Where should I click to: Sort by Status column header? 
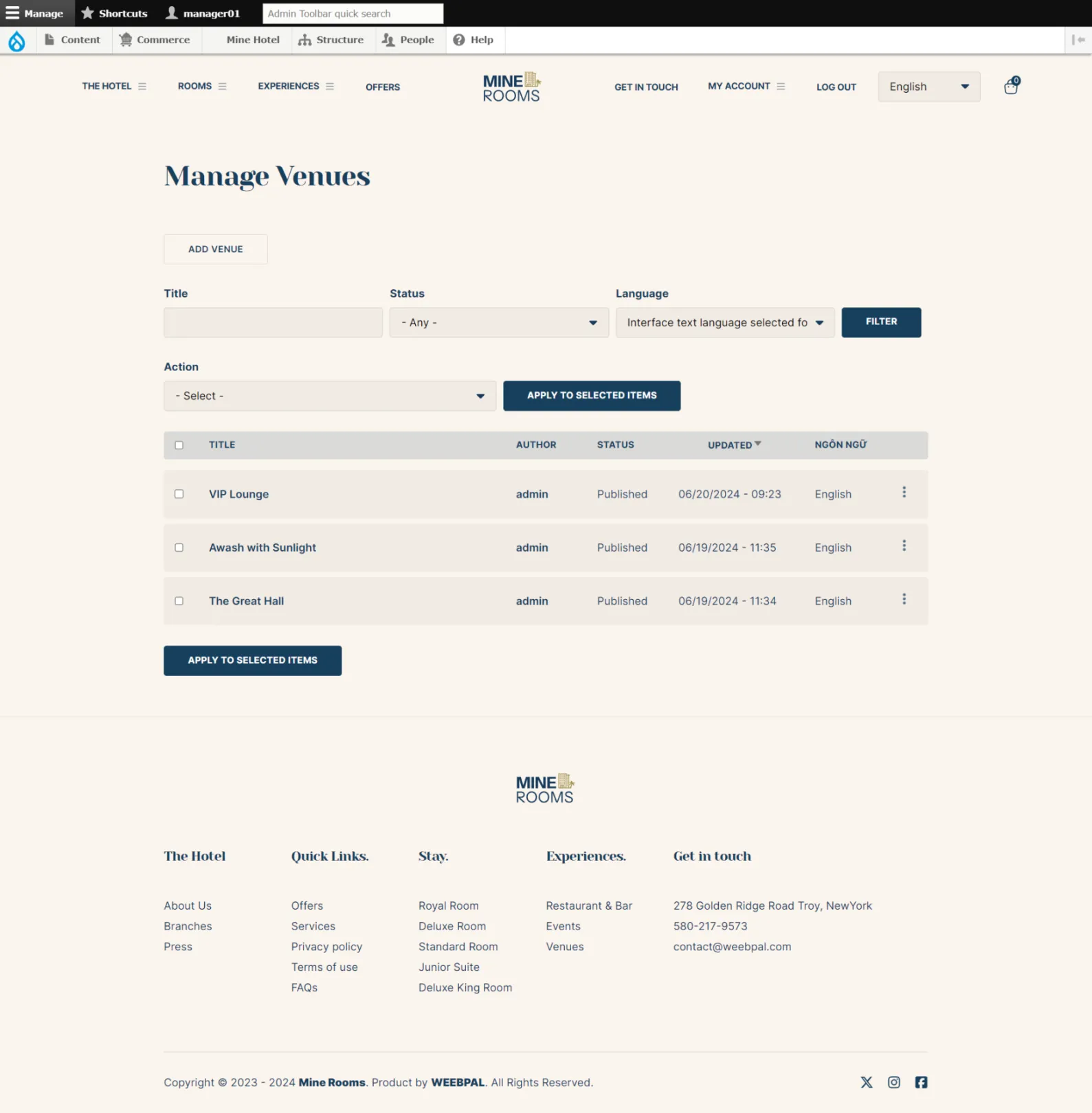(x=615, y=445)
